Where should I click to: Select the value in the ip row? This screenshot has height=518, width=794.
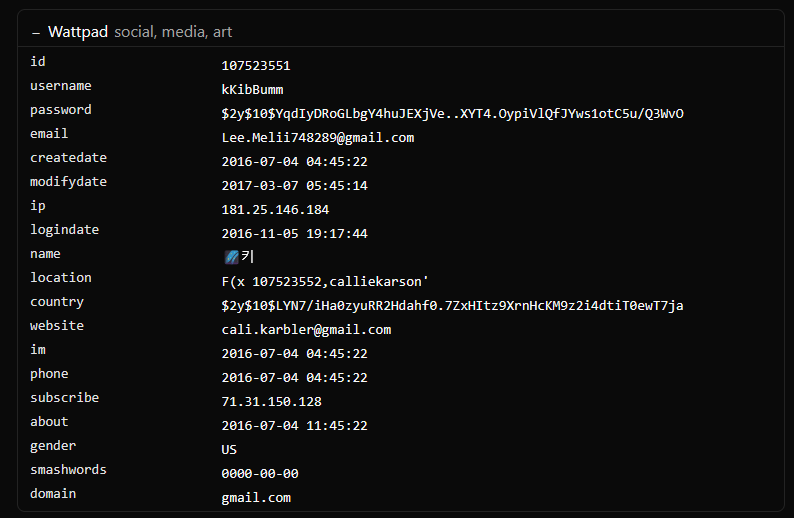275,210
